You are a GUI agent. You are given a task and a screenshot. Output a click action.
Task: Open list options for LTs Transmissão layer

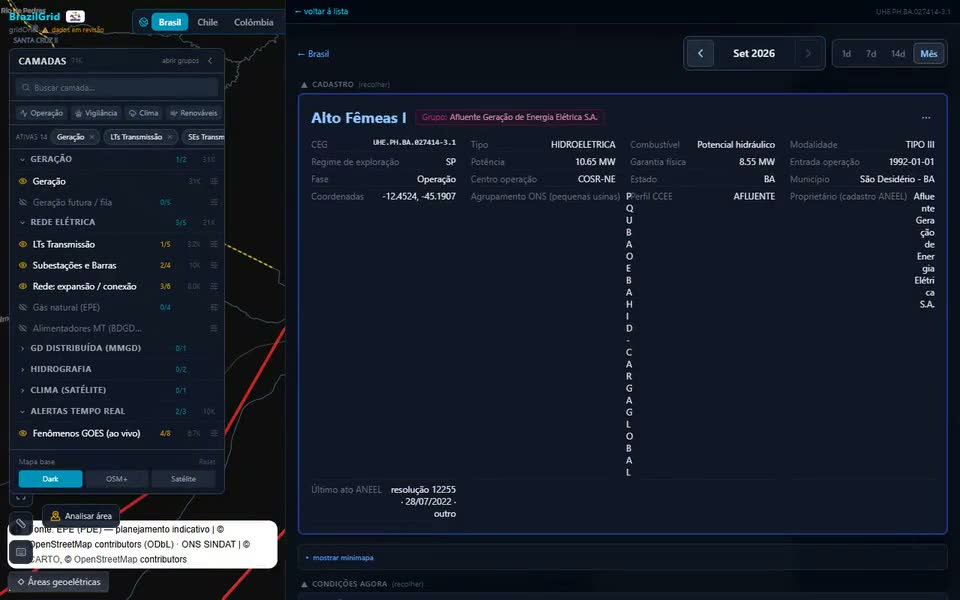click(214, 244)
